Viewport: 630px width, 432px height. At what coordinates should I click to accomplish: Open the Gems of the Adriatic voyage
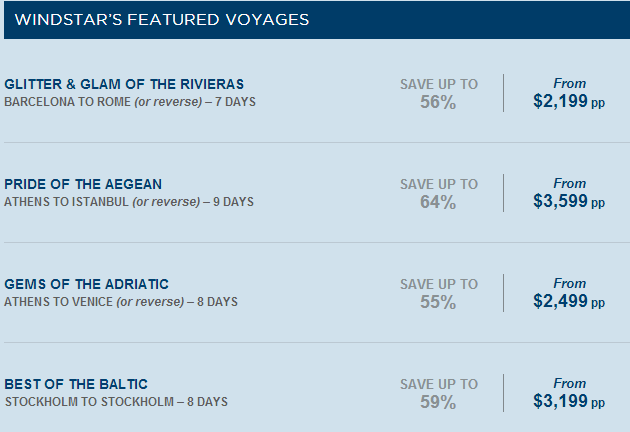tap(86, 284)
